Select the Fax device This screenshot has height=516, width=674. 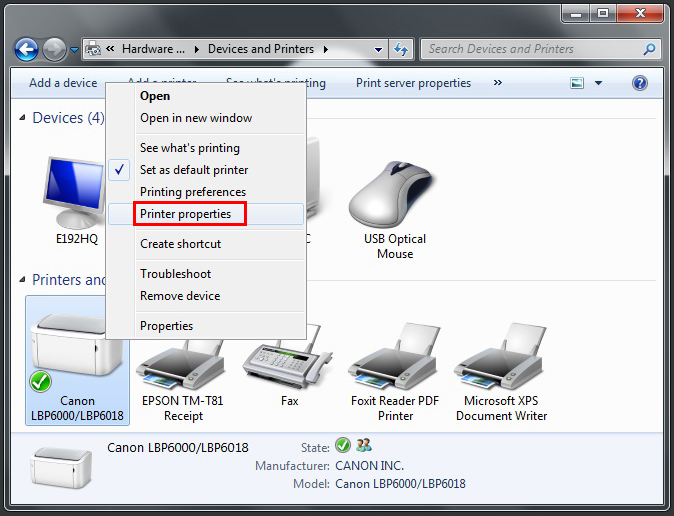(289, 368)
